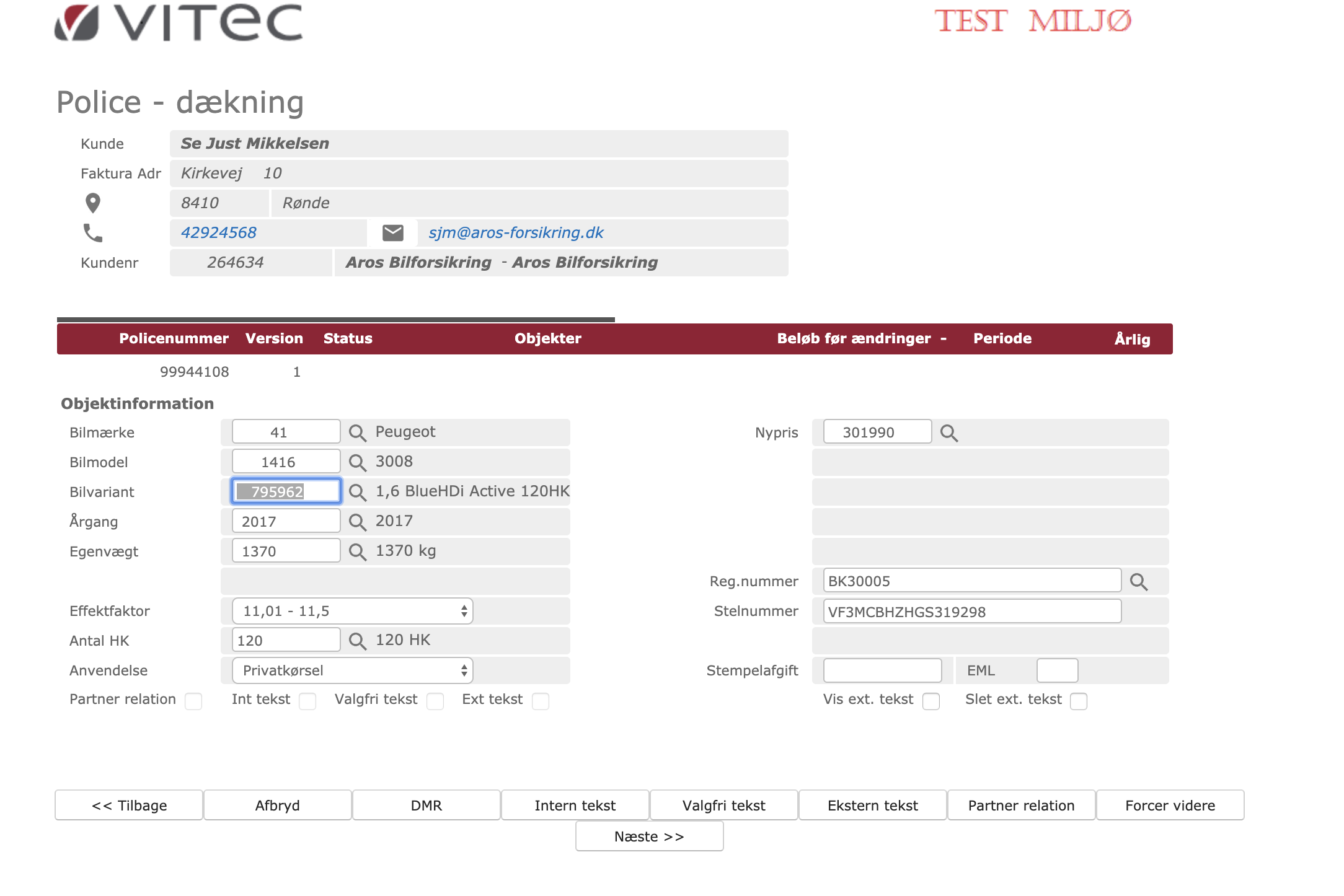Click the DMR button

pos(426,805)
